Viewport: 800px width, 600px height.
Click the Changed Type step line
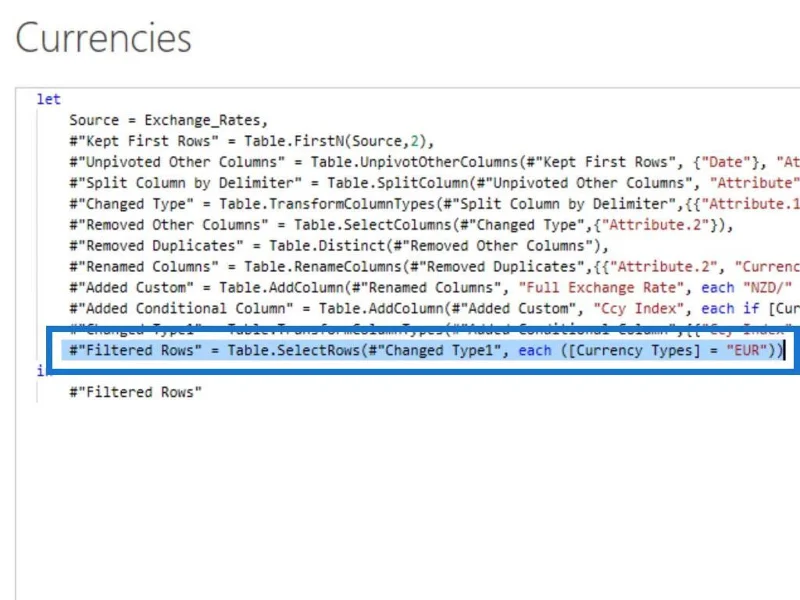pos(434,204)
